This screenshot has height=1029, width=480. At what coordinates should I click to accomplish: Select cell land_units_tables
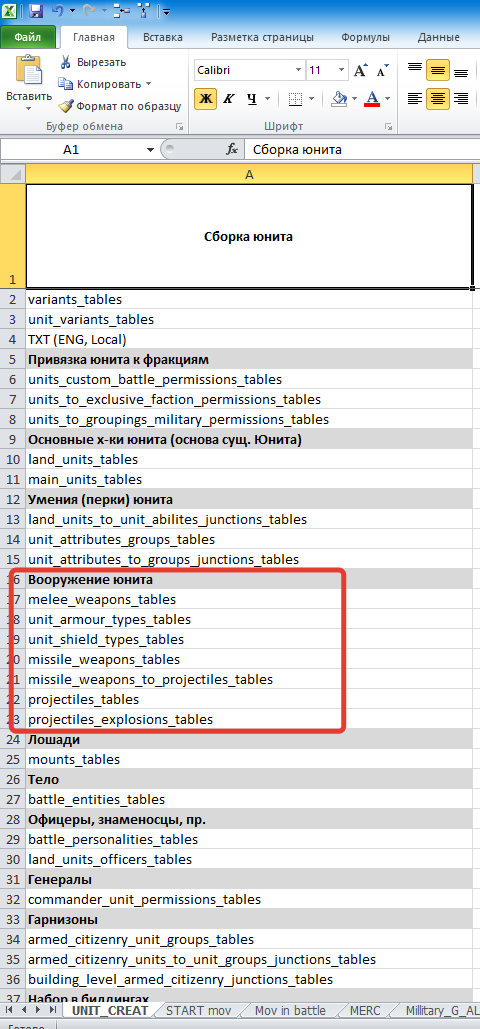point(249,459)
